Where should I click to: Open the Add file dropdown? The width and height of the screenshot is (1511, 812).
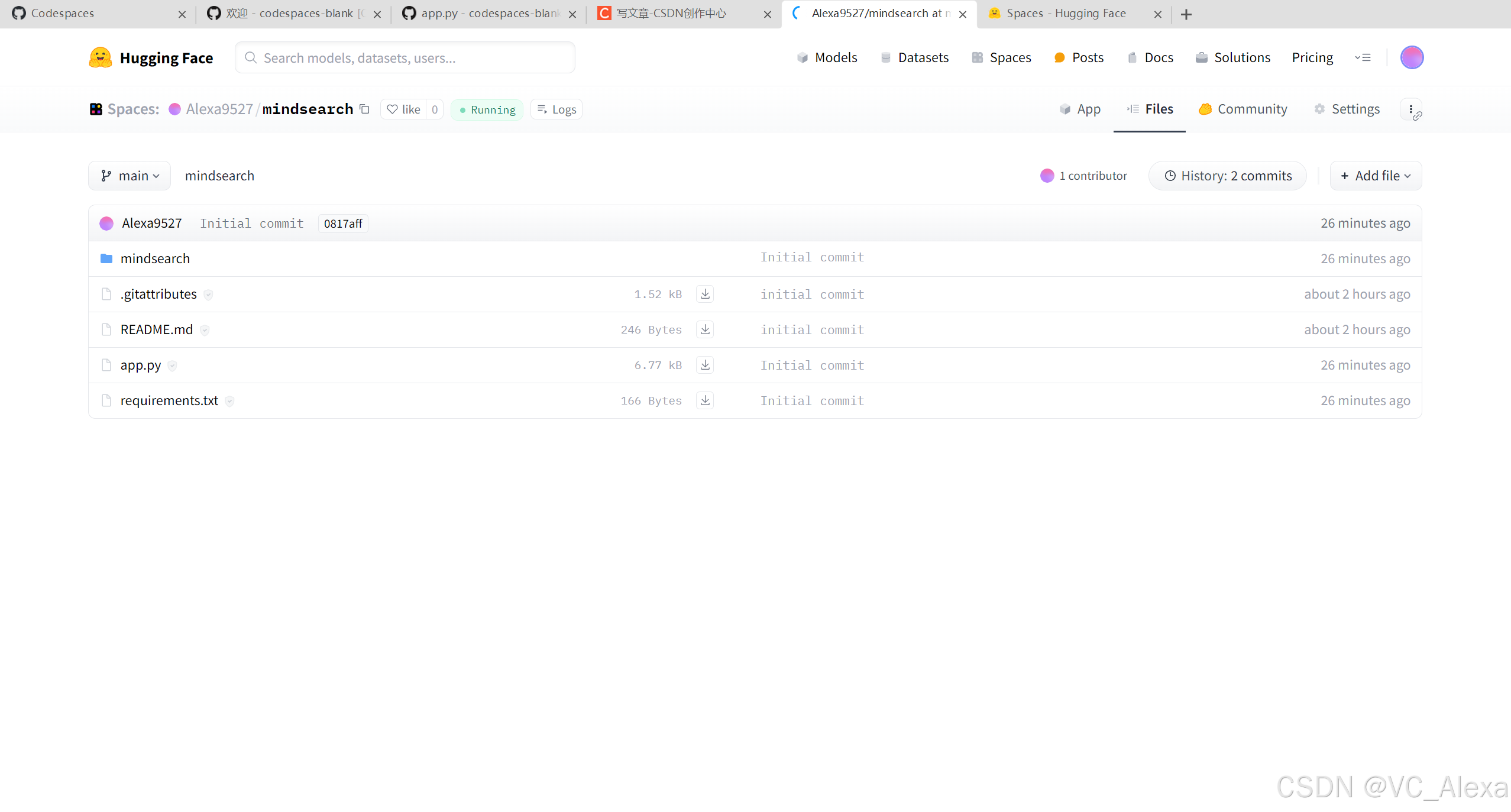point(1376,176)
